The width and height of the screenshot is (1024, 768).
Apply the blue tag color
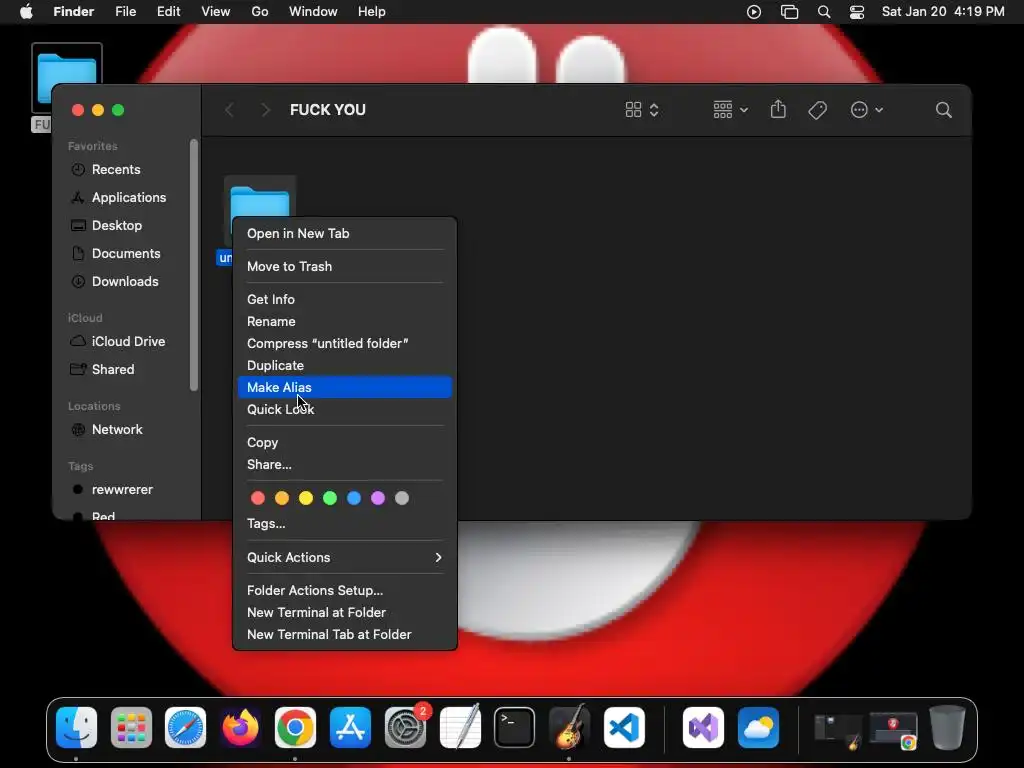[354, 498]
